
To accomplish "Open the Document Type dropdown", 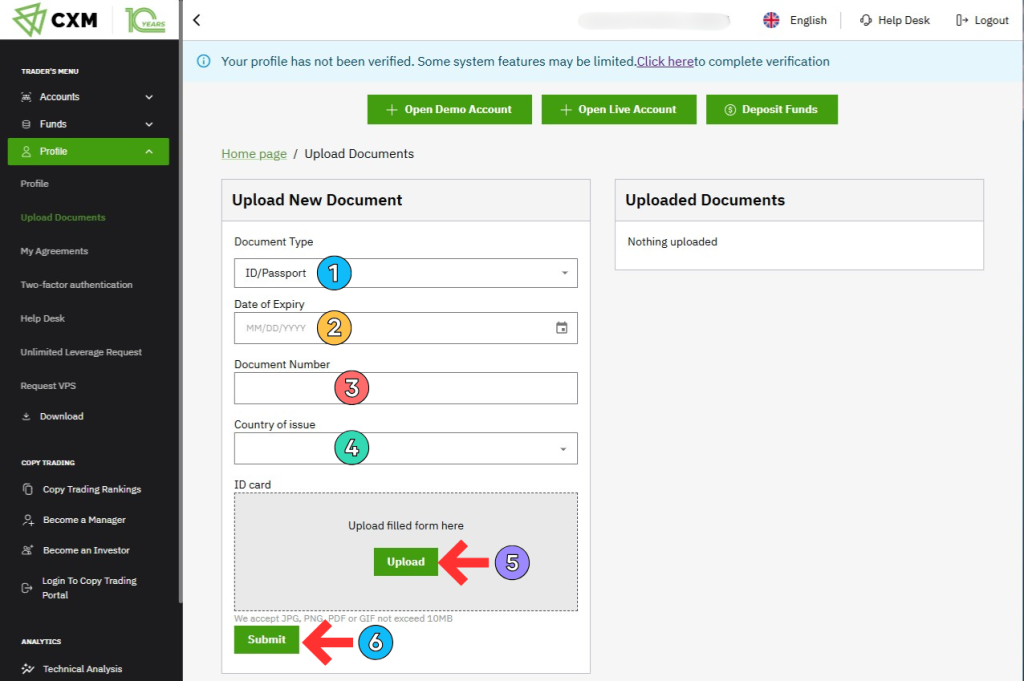I will 405,273.
